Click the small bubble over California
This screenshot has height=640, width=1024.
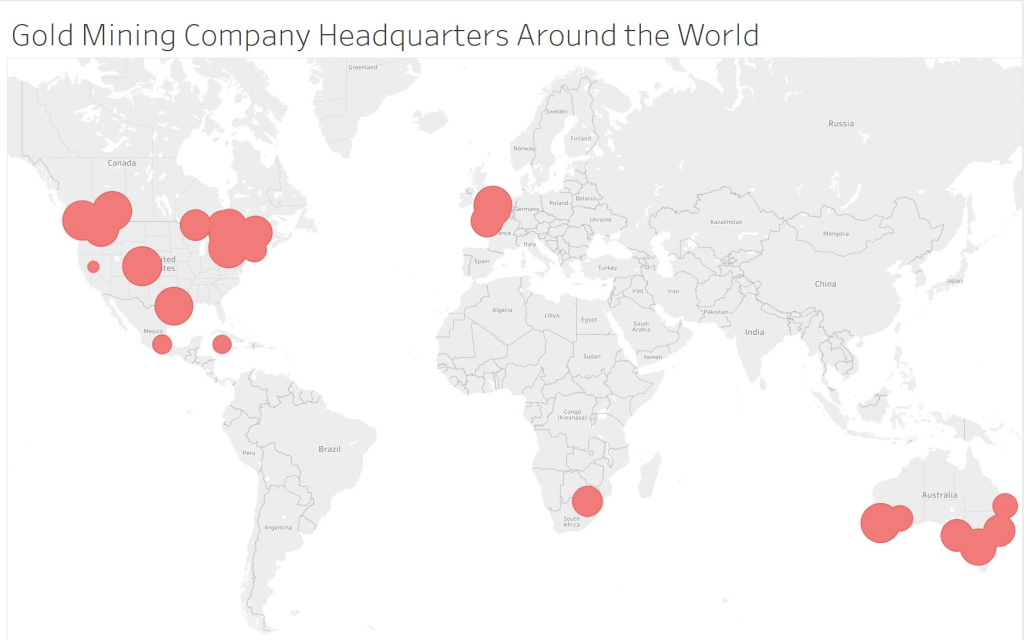[90, 265]
